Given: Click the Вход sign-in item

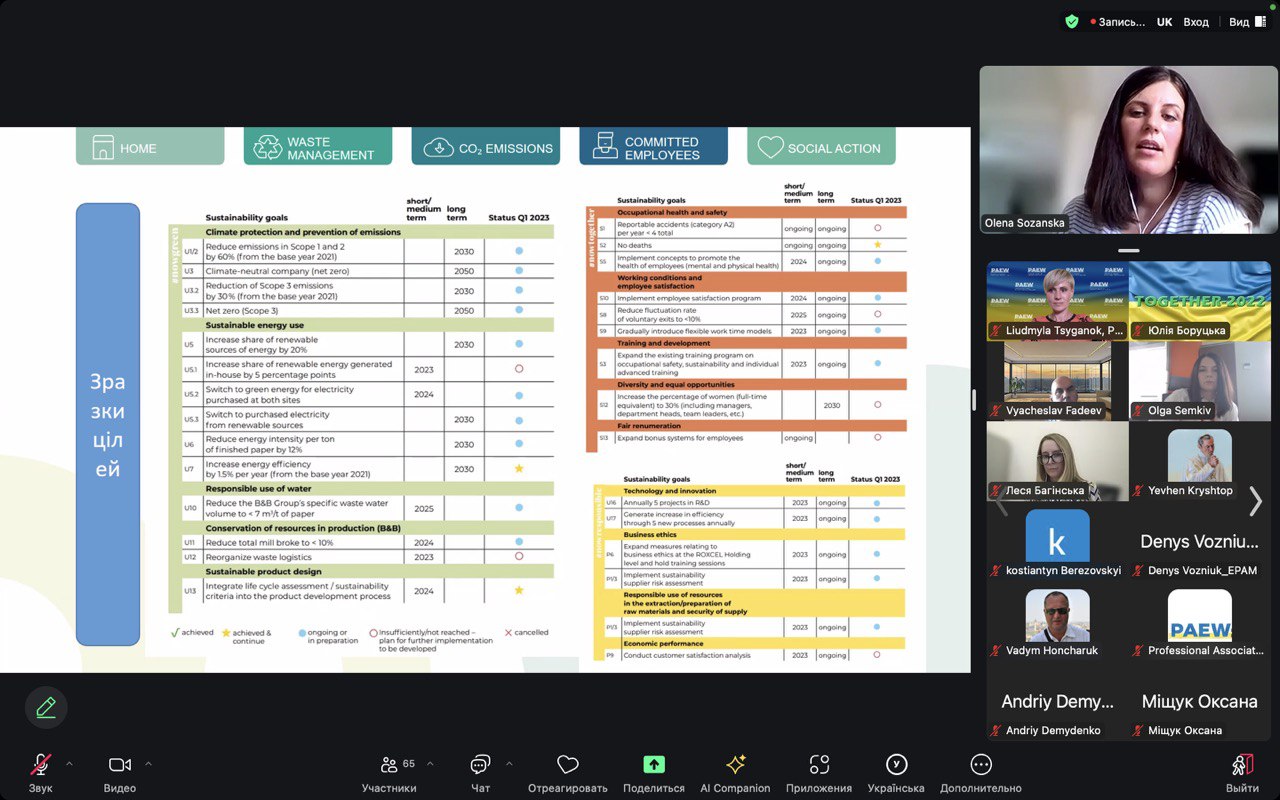Looking at the screenshot, I should click(1196, 22).
